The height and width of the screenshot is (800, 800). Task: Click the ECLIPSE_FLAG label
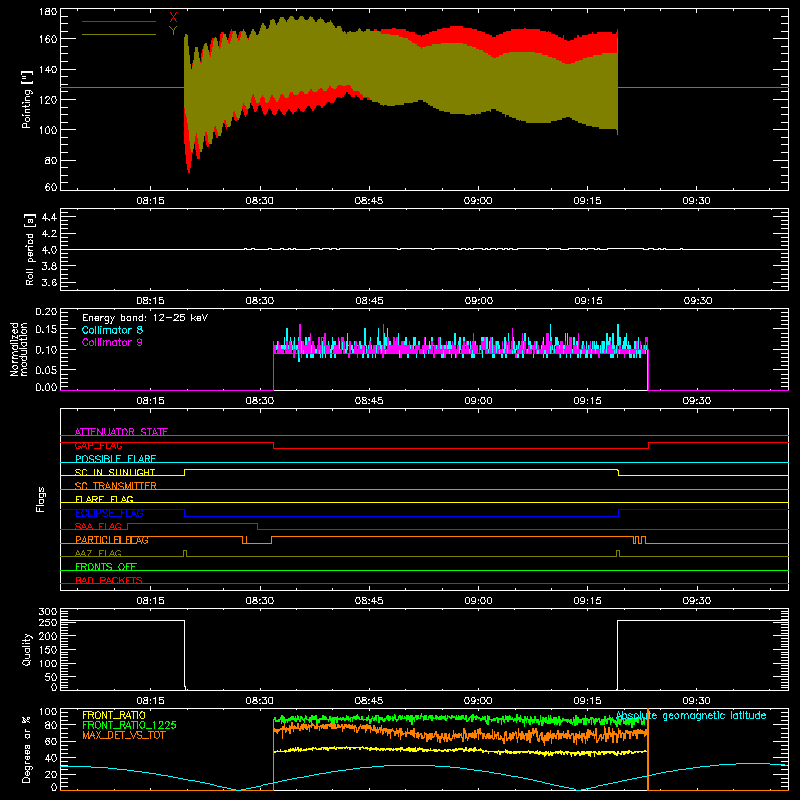pyautogui.click(x=109, y=513)
